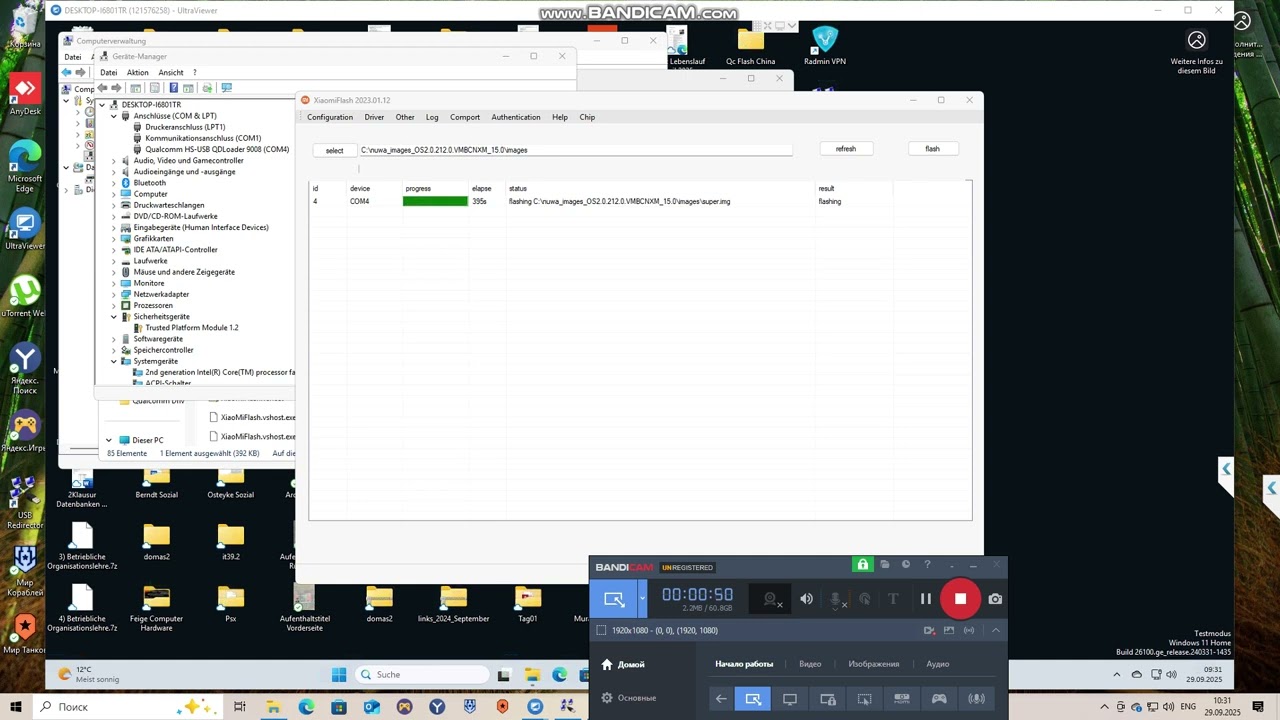Open XiaomiFlash Log menu
The height and width of the screenshot is (720, 1280).
[432, 117]
